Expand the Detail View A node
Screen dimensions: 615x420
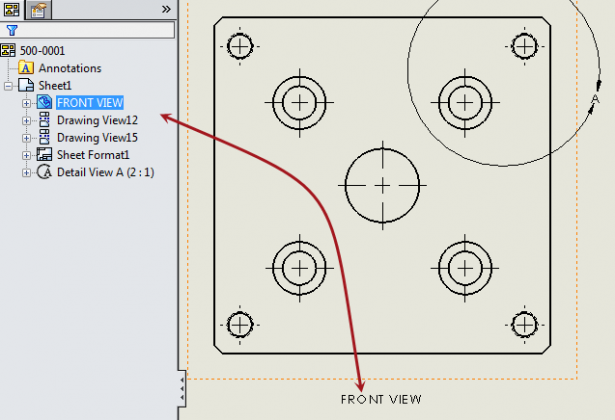click(27, 172)
